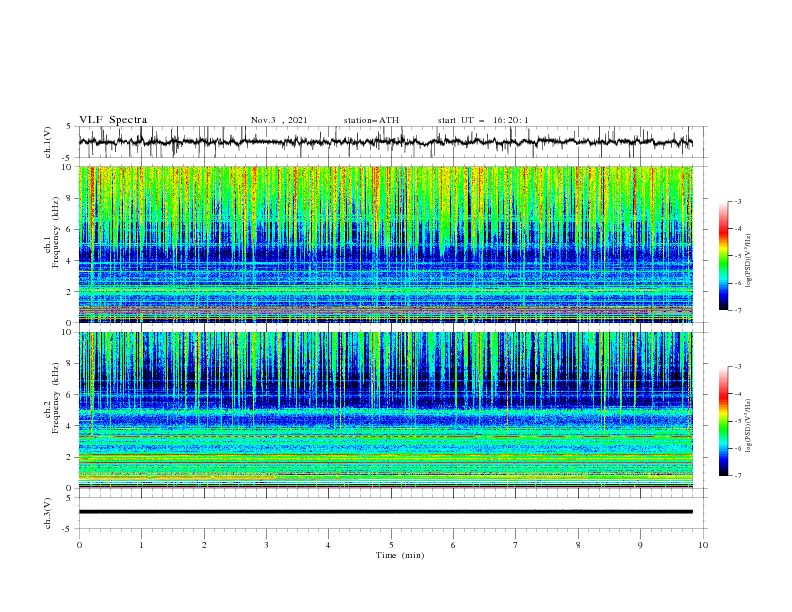Click the "-5" tick on ch.1 colorbar
The height and width of the screenshot is (612, 792).
(x=737, y=256)
